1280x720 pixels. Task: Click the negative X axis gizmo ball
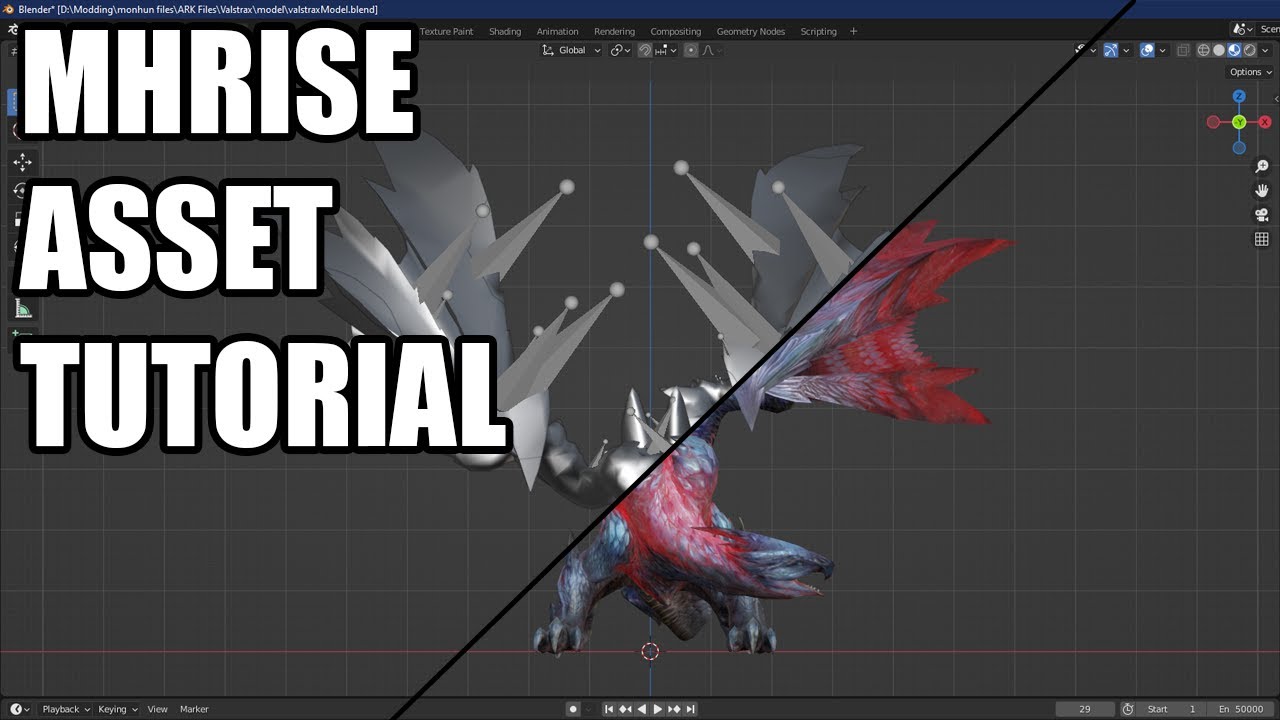(x=1213, y=122)
